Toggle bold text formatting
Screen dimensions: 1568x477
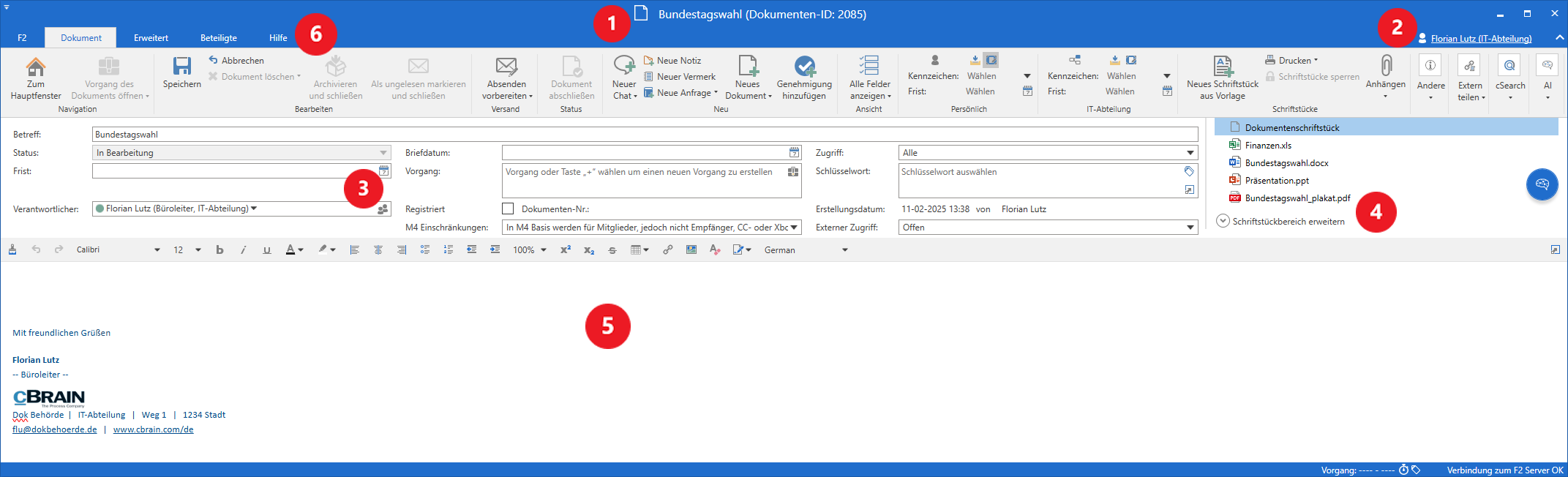[220, 250]
